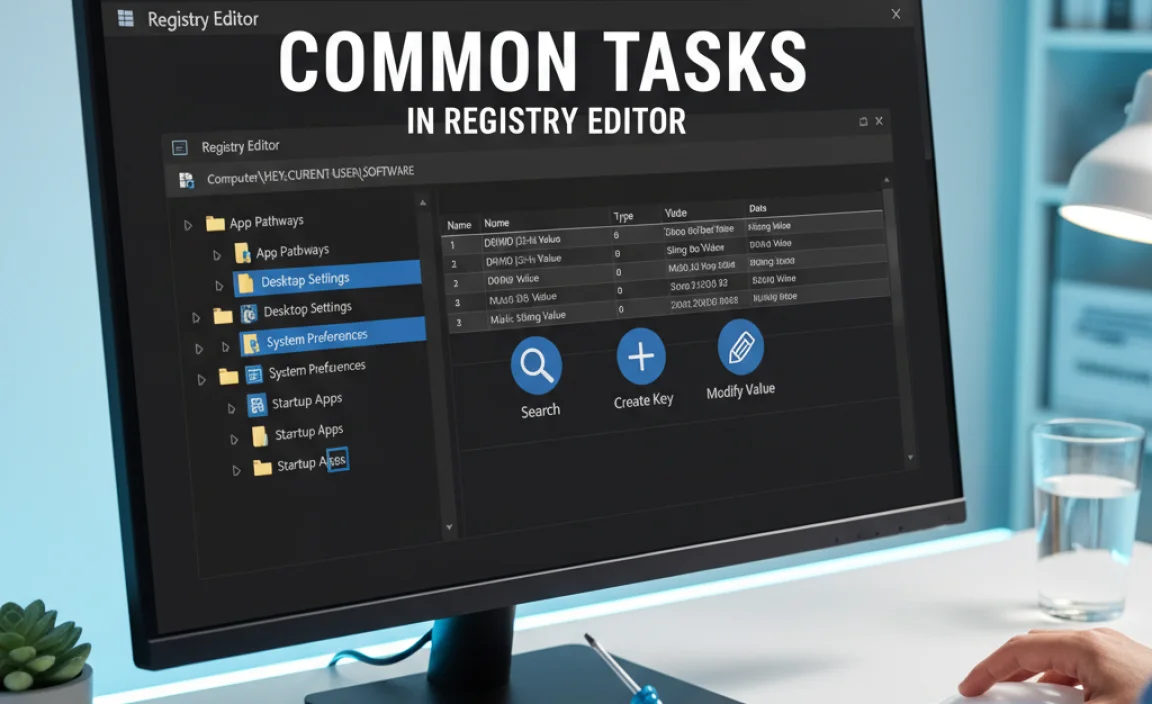
Task: Click the computer icon beside the address path
Action: pos(185,180)
